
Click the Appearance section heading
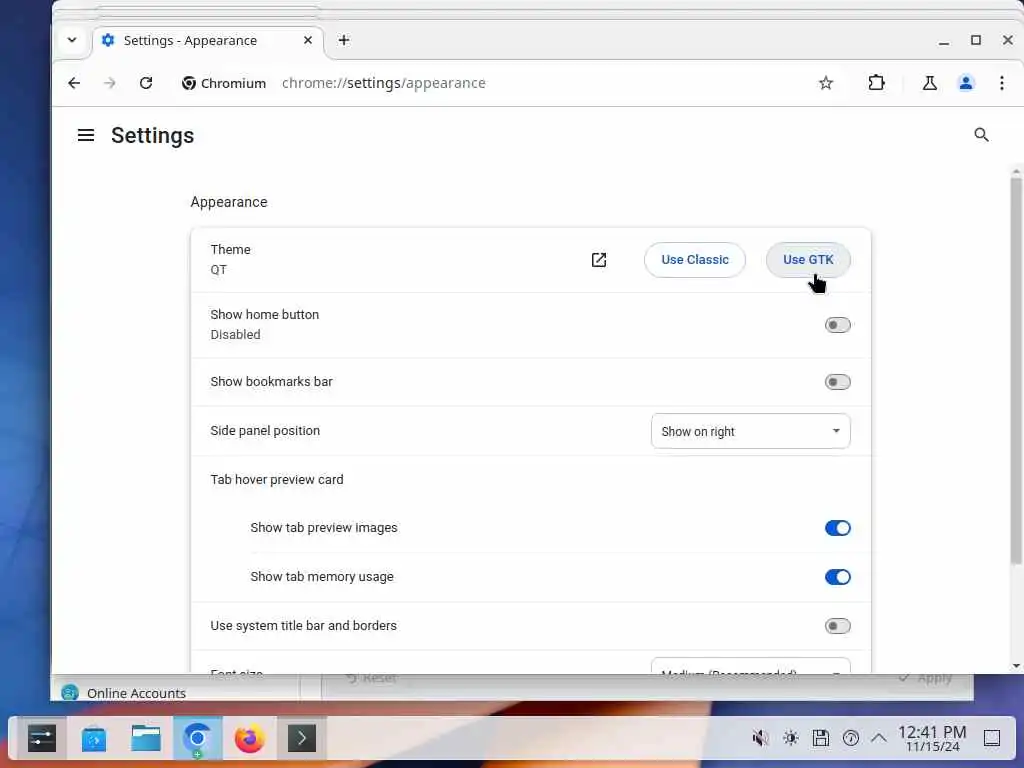pyautogui.click(x=229, y=202)
